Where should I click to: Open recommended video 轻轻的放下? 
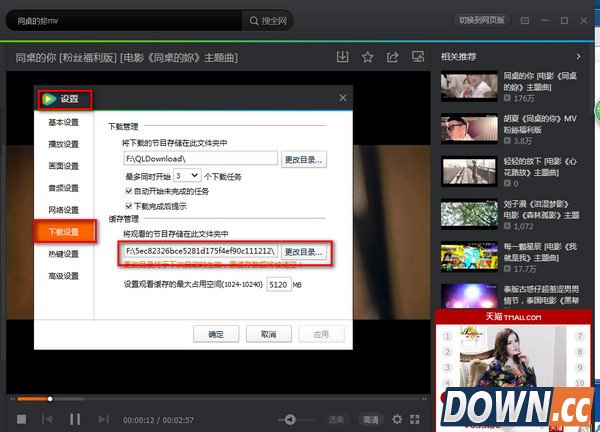[x=511, y=172]
